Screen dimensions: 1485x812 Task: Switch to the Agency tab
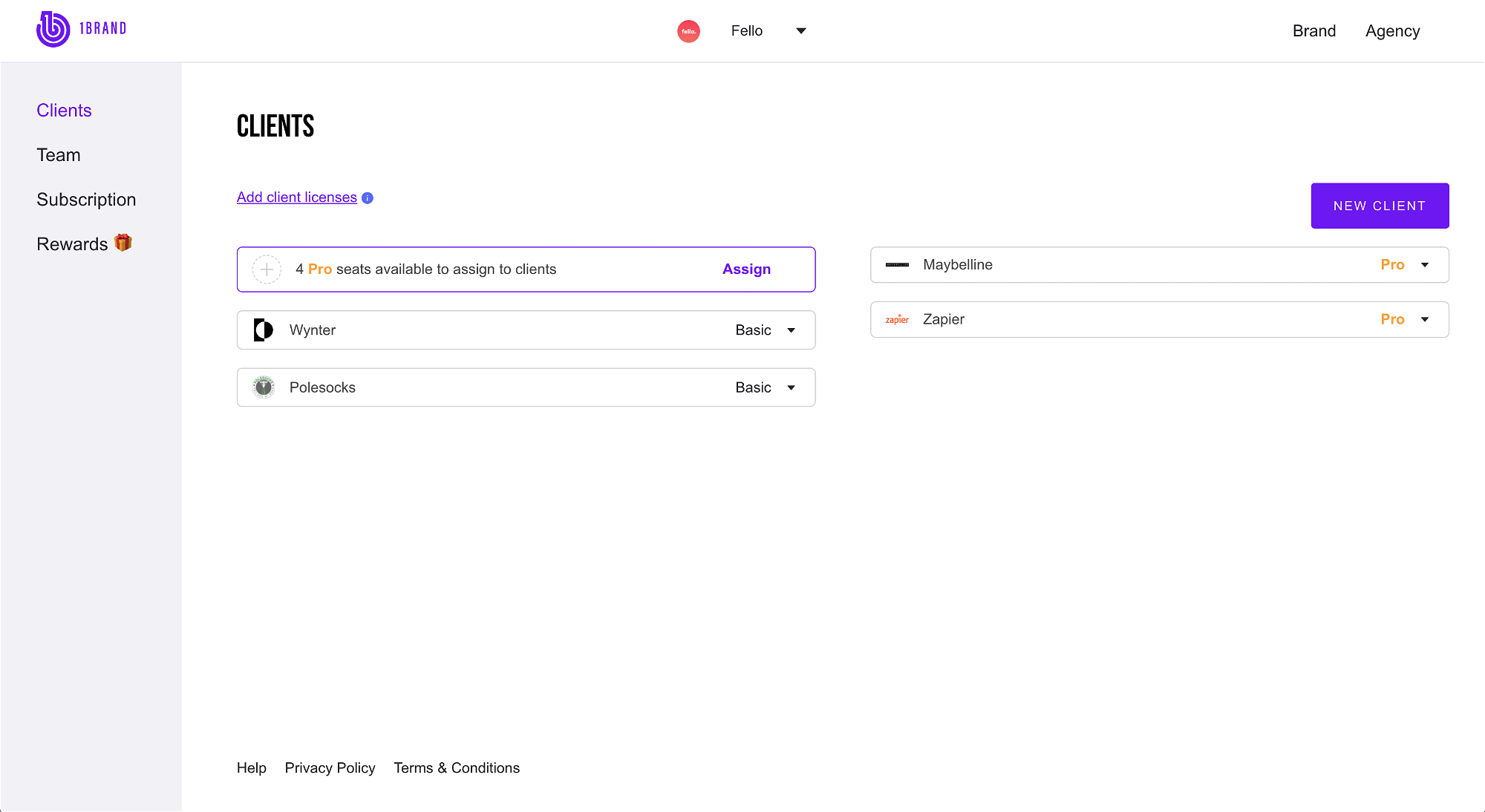tap(1392, 31)
